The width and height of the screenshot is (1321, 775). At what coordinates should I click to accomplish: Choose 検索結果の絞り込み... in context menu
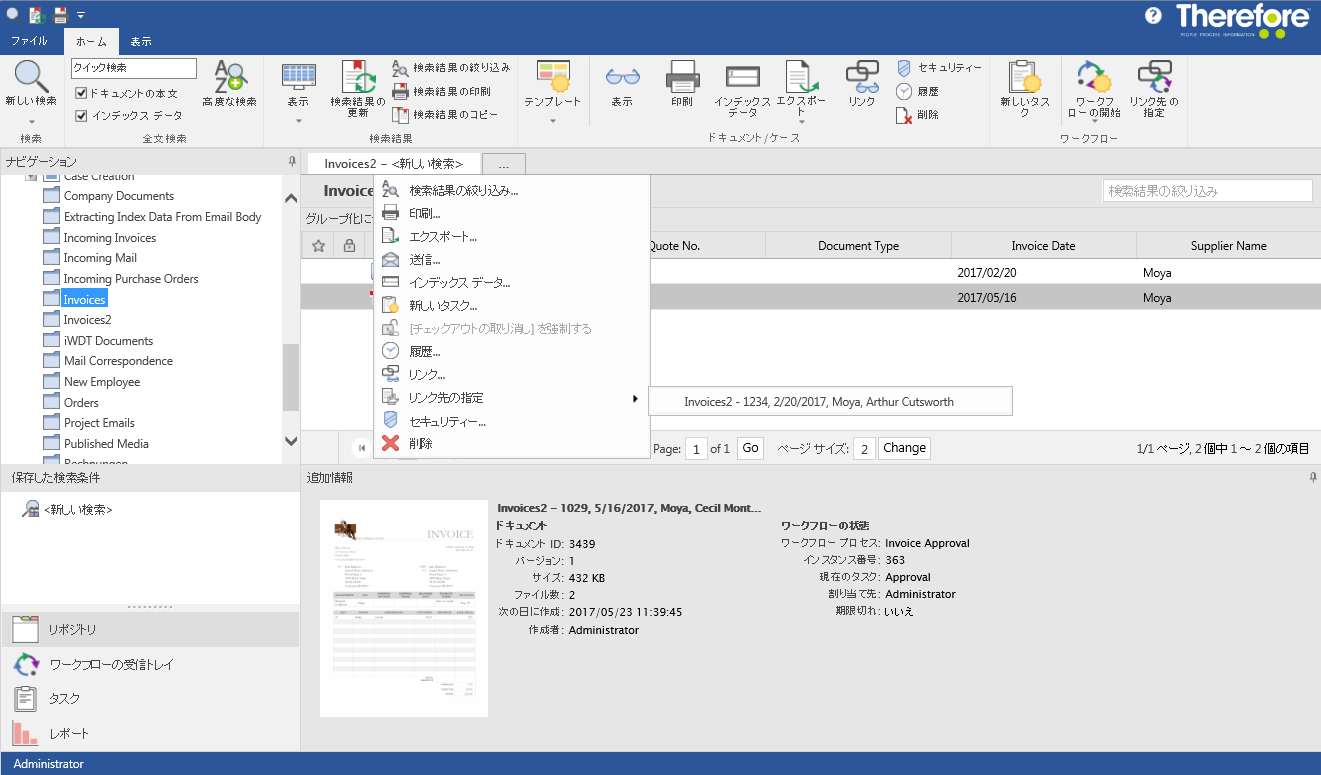[512, 190]
